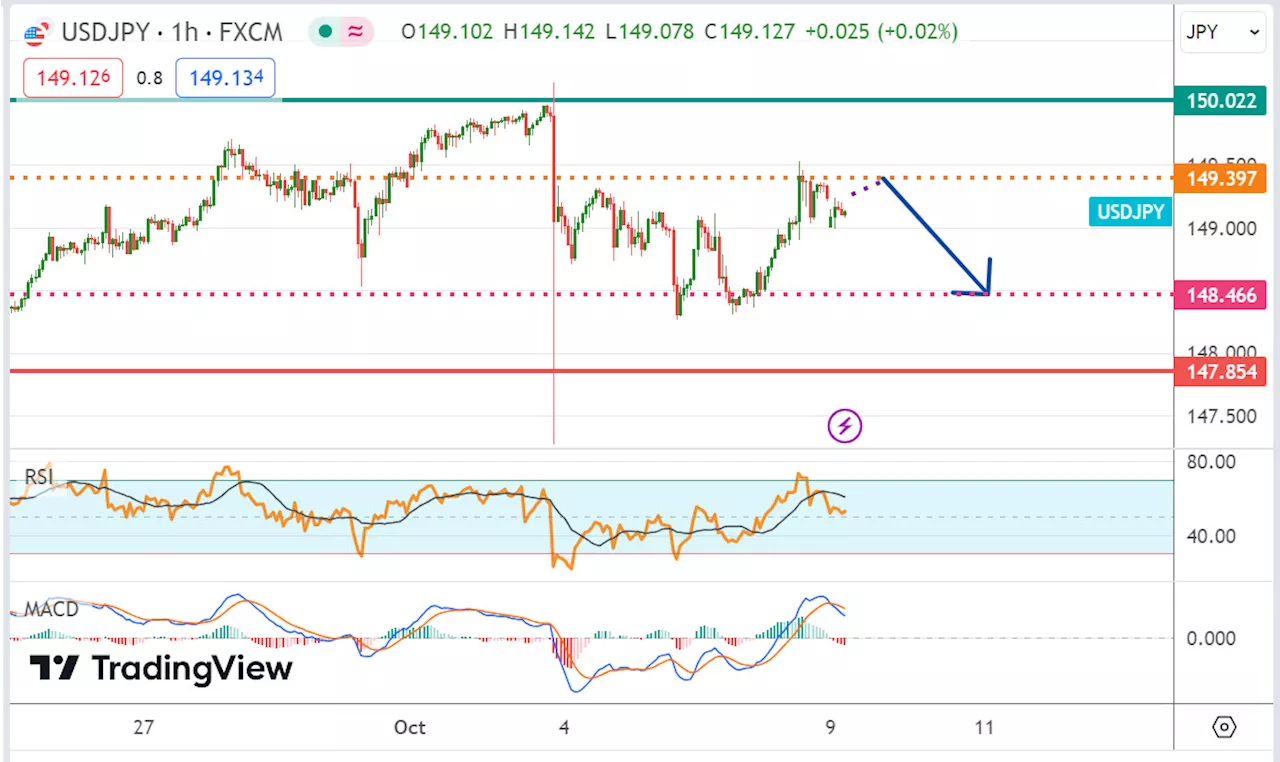Click the 147.500 price axis value
1280x762 pixels.
[x=1221, y=416]
